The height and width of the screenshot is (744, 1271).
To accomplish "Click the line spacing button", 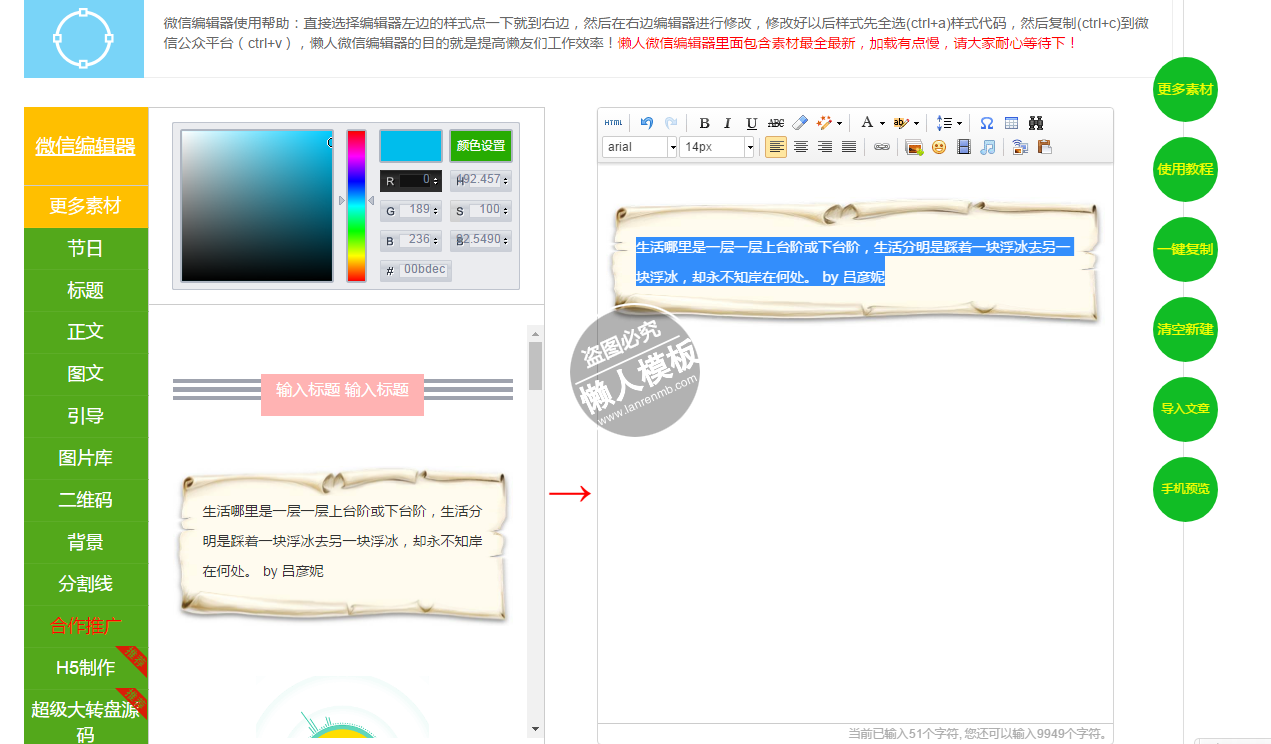I will click(x=944, y=123).
